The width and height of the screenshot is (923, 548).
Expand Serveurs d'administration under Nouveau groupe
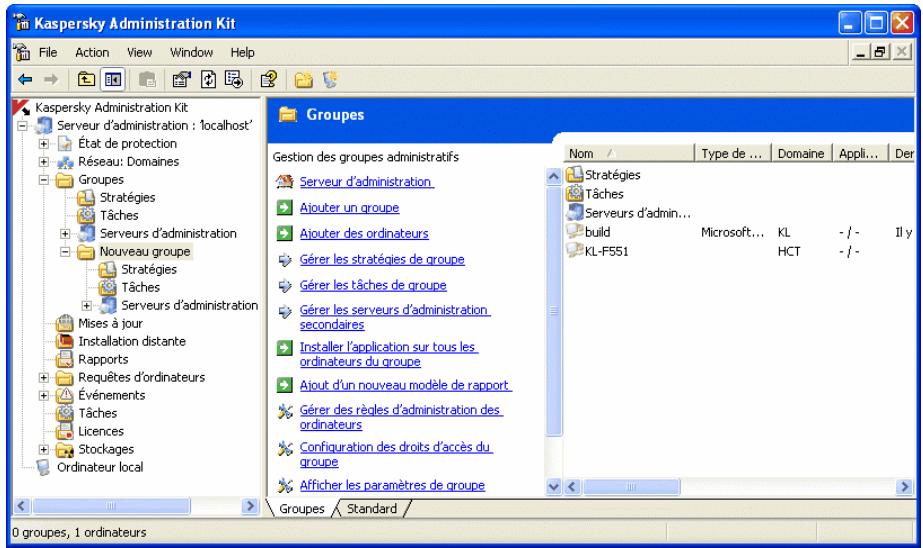click(87, 306)
